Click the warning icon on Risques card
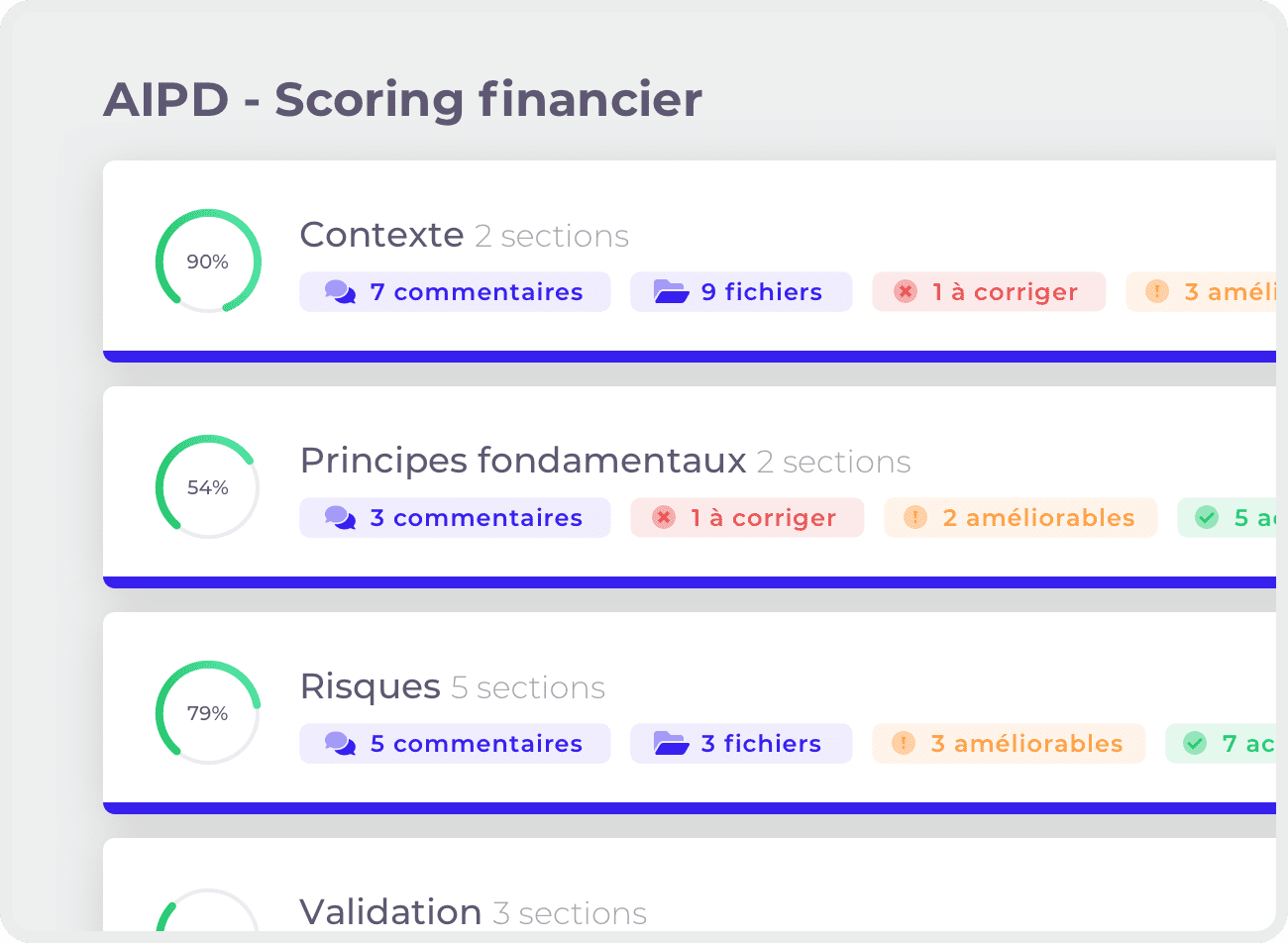 (x=905, y=743)
